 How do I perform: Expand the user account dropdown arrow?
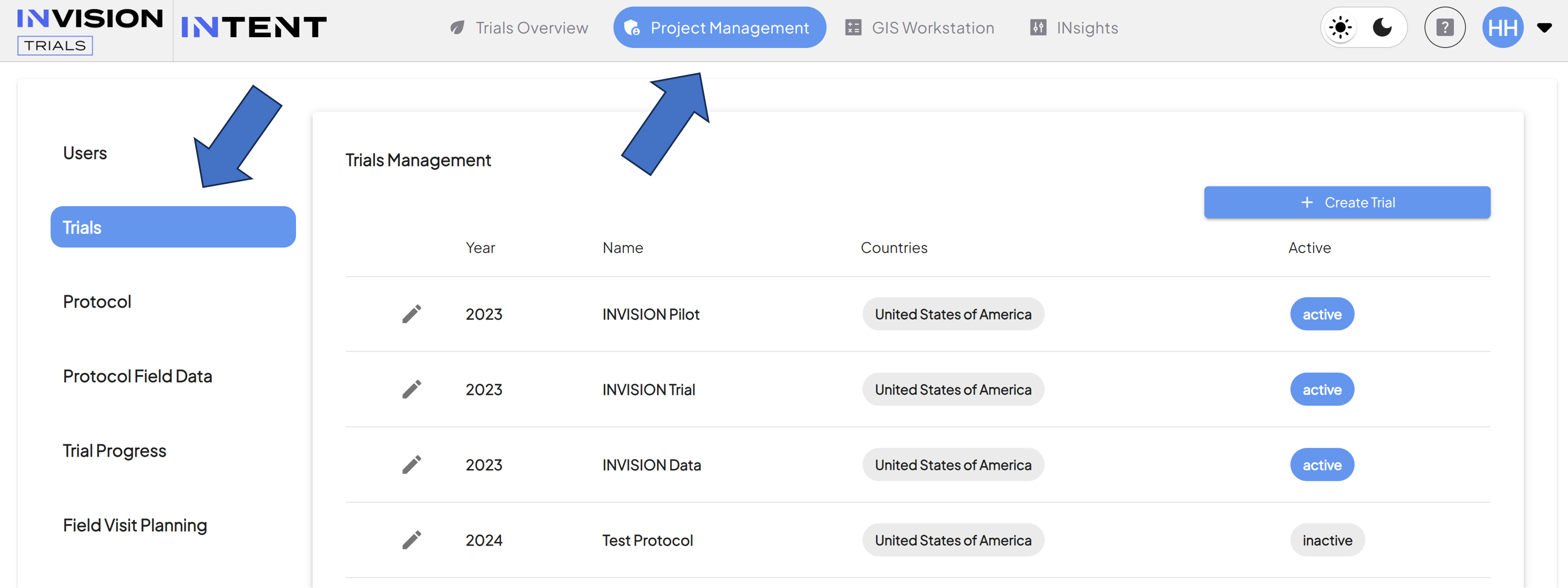pos(1543,28)
